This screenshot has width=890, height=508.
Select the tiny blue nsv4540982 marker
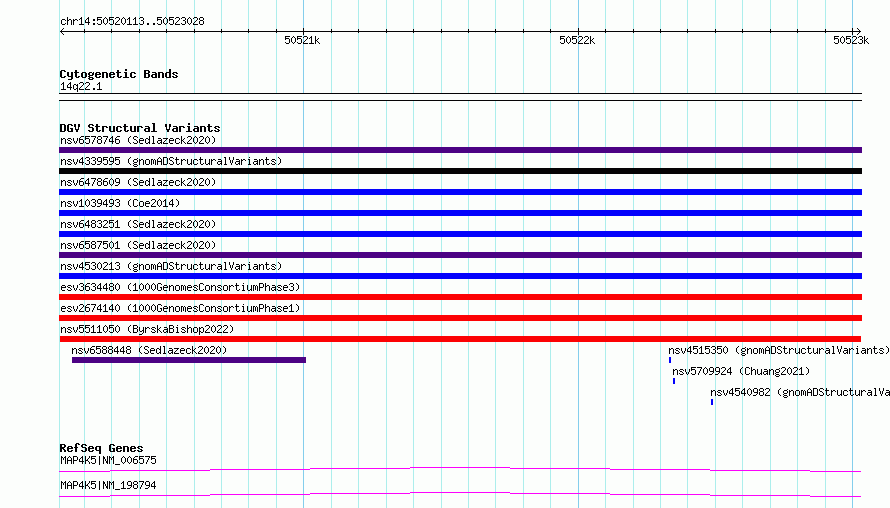(712, 402)
